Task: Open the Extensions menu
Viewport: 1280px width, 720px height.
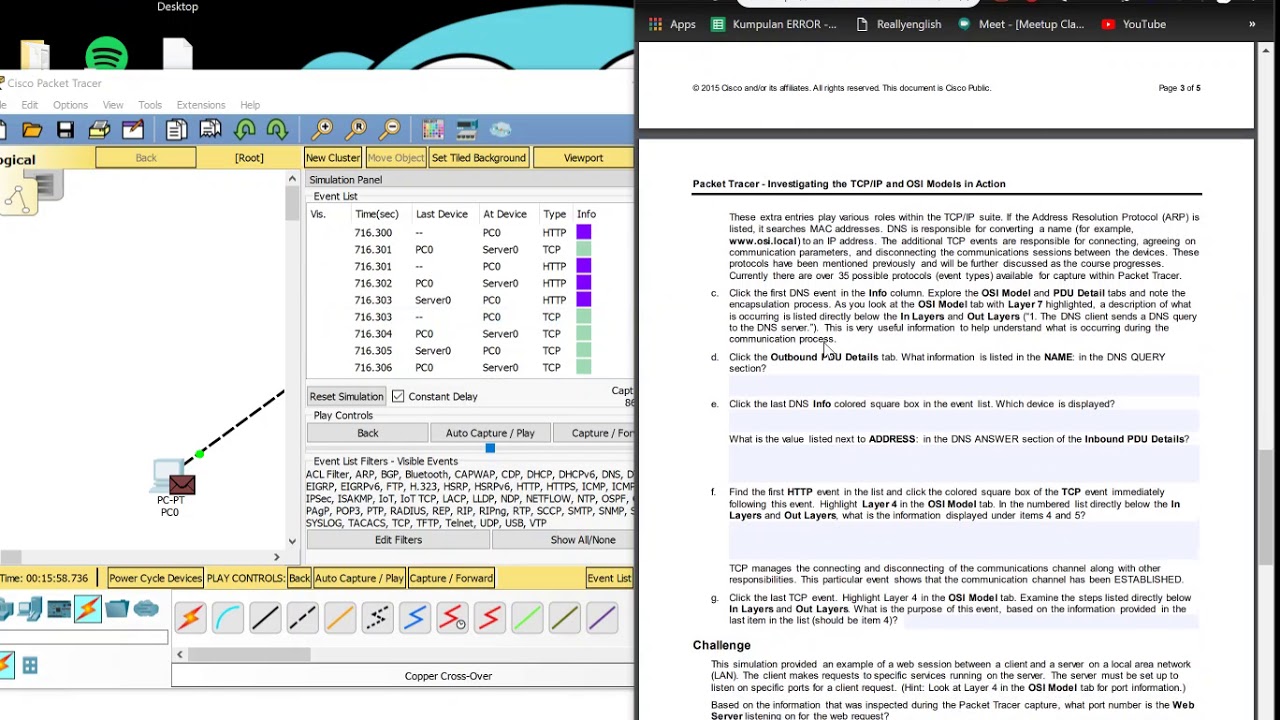Action: click(201, 105)
